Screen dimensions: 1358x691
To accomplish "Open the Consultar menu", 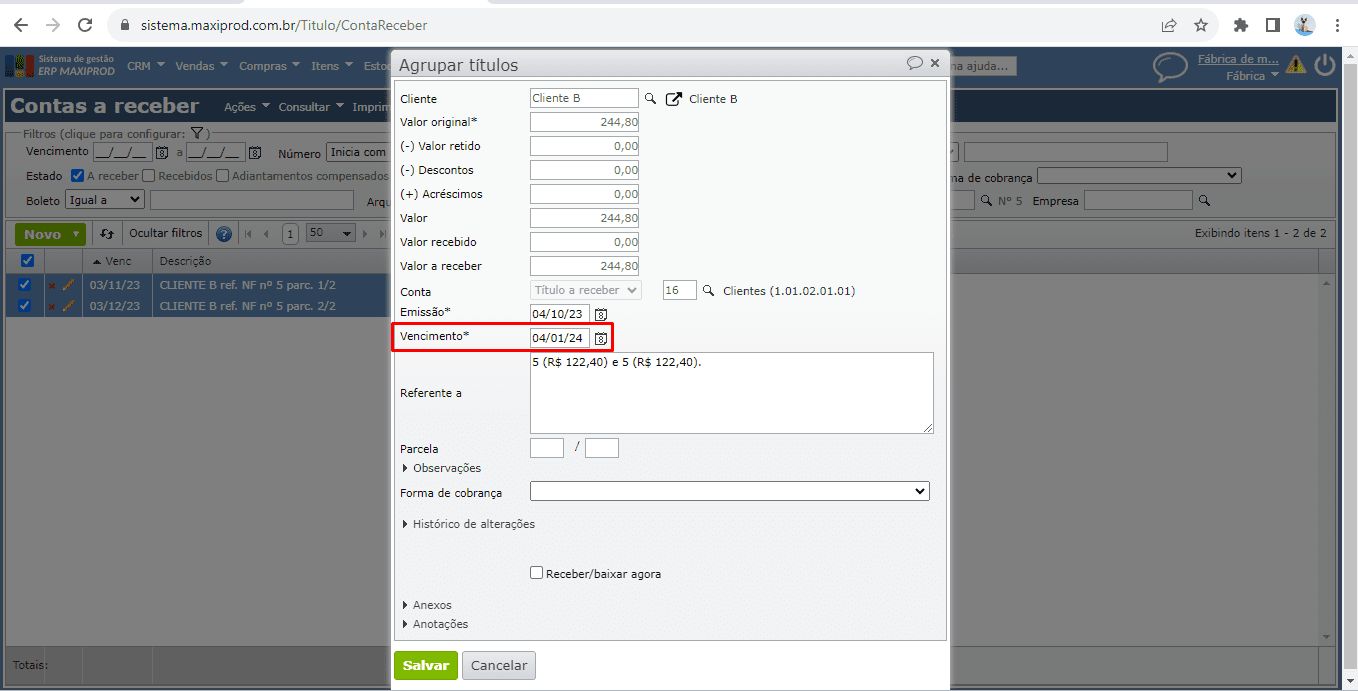I will pyautogui.click(x=311, y=107).
